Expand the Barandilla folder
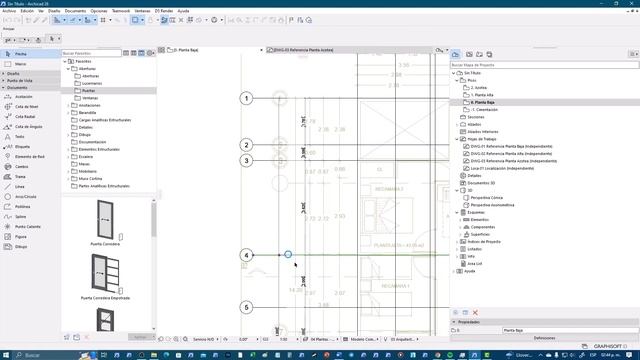The image size is (640, 360). 68,113
